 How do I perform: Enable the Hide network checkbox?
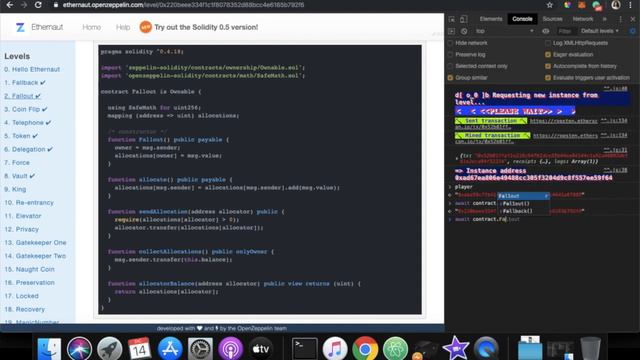click(x=451, y=43)
